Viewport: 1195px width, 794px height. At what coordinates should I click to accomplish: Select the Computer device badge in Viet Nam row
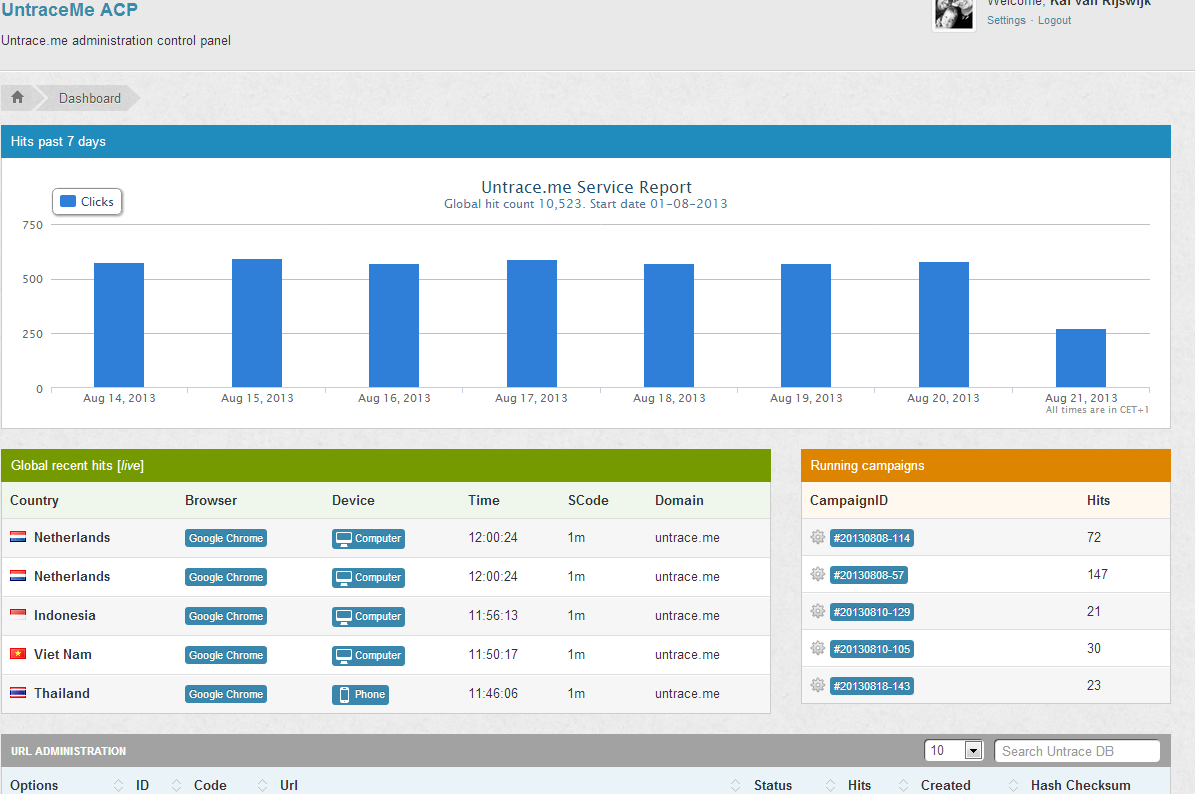pyautogui.click(x=368, y=655)
